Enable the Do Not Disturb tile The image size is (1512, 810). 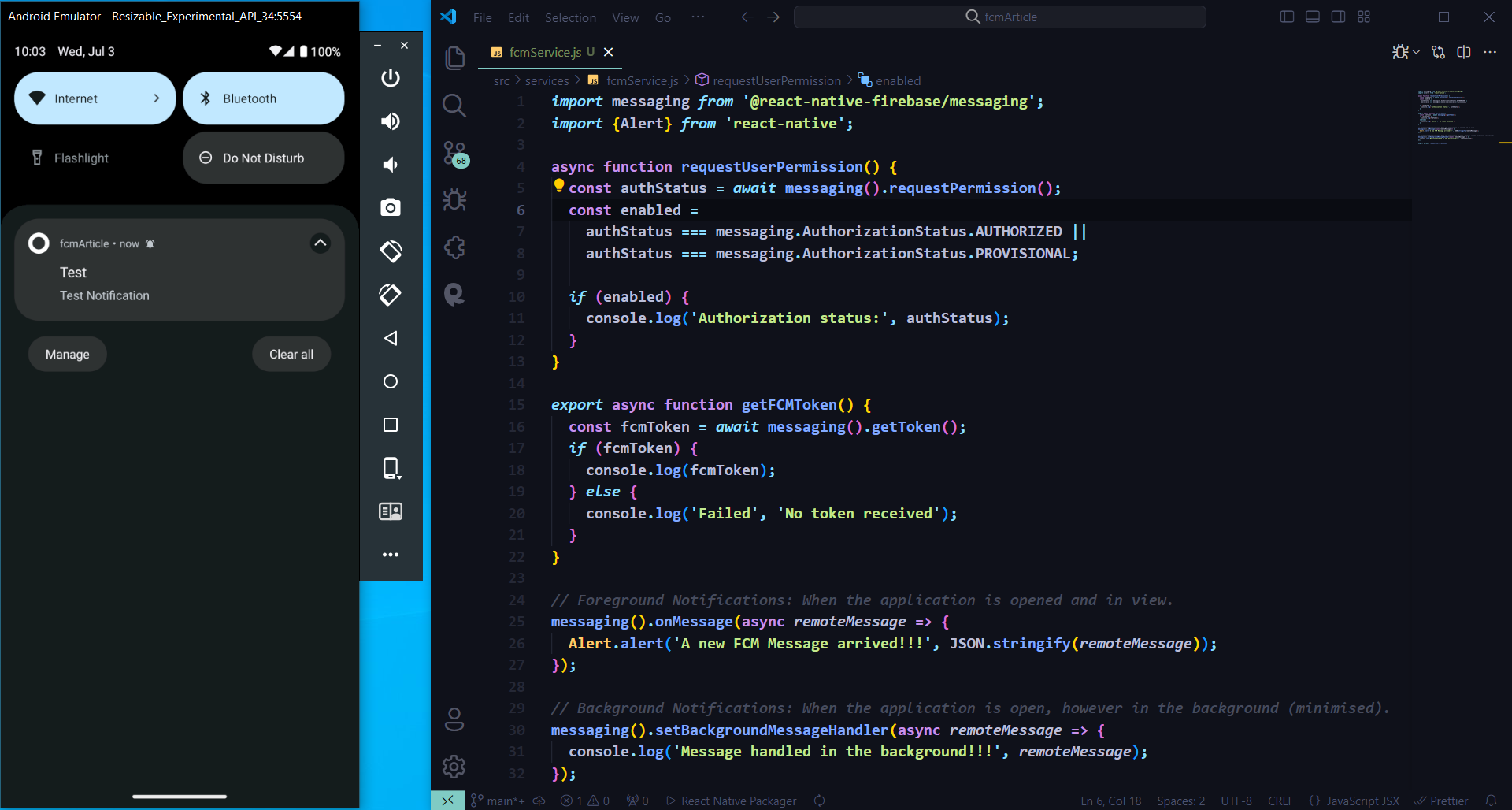[263, 158]
